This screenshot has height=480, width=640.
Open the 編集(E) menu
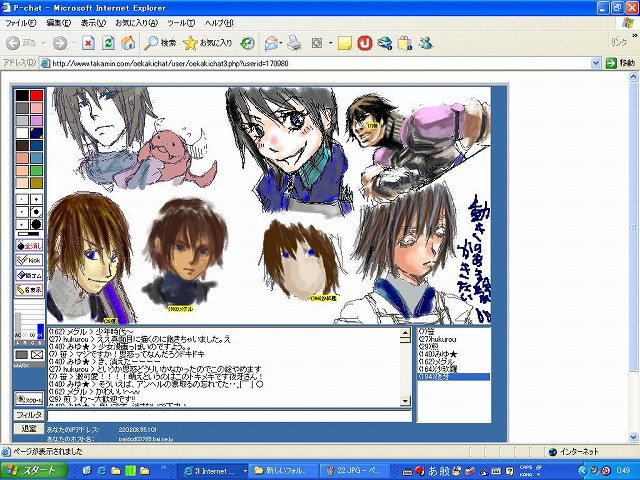click(x=58, y=23)
